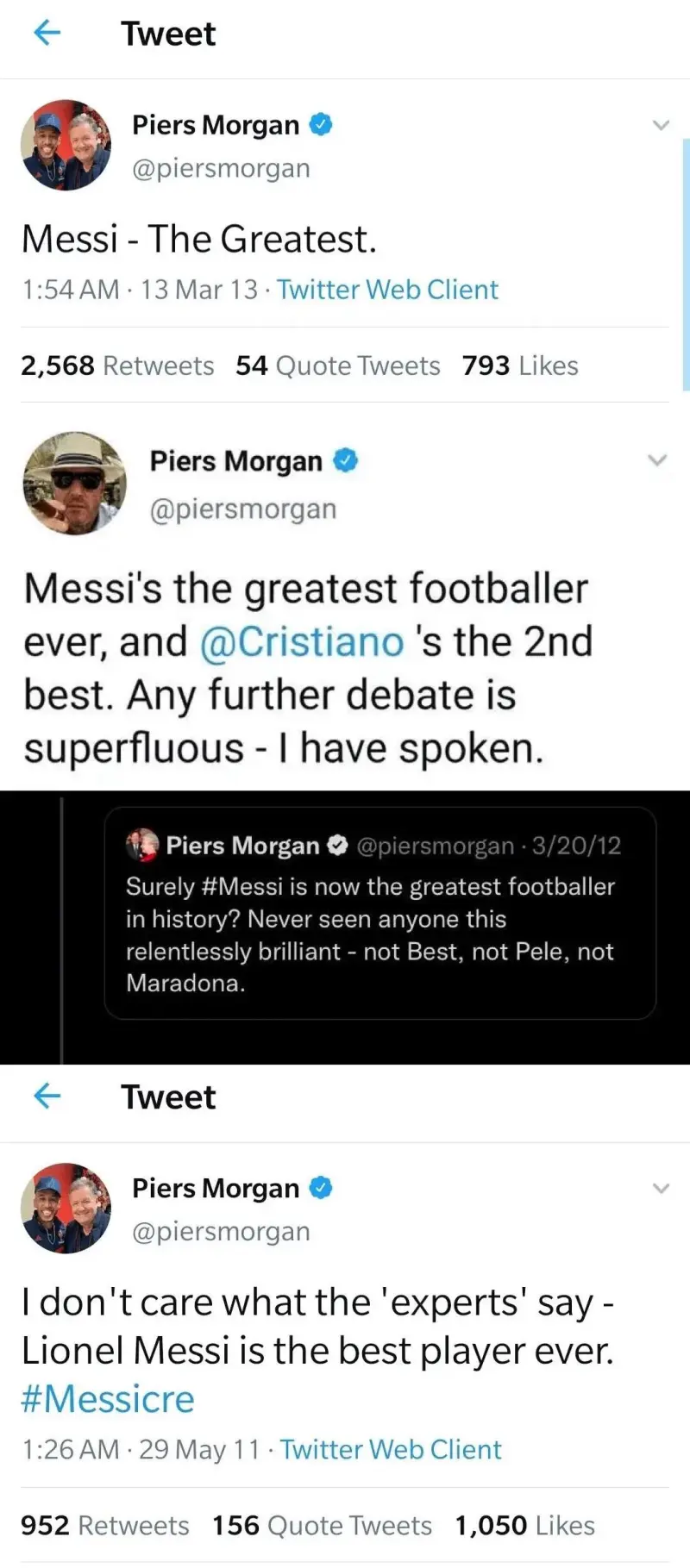This screenshot has height=1568, width=690.
Task: Show the 1,050 Likes list
Action: click(524, 1525)
